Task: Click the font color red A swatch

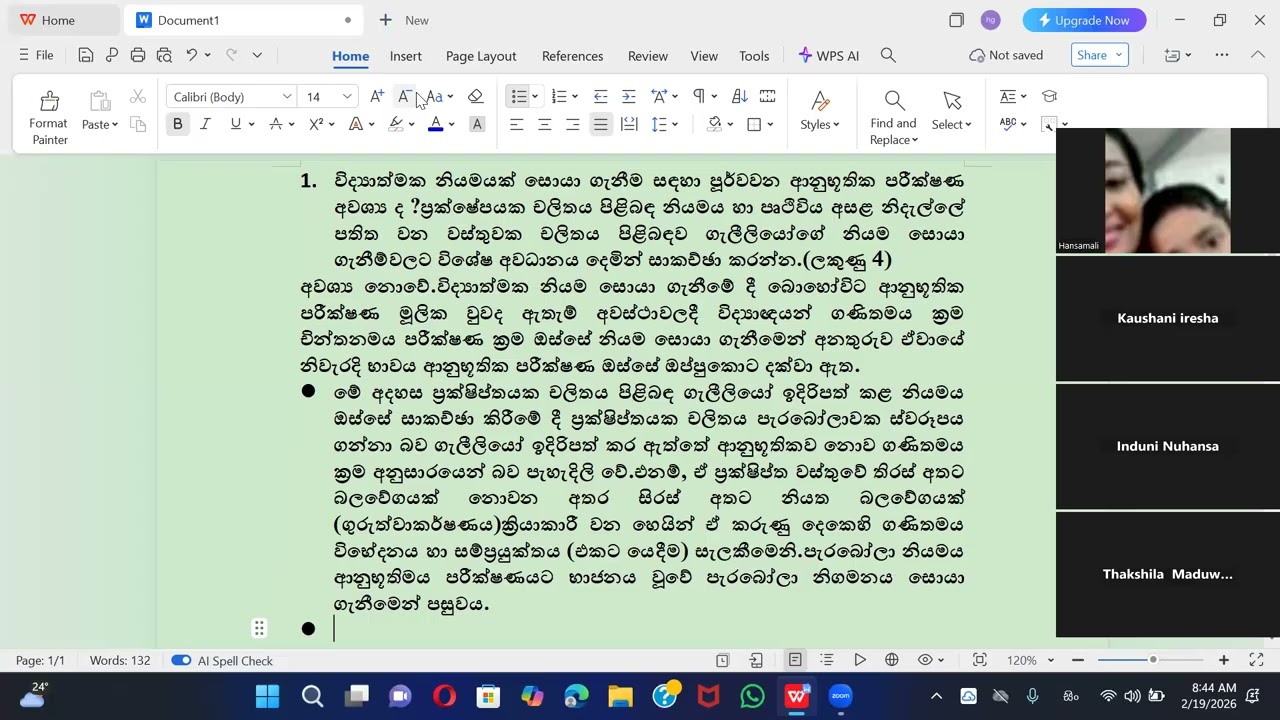Action: 435,124
